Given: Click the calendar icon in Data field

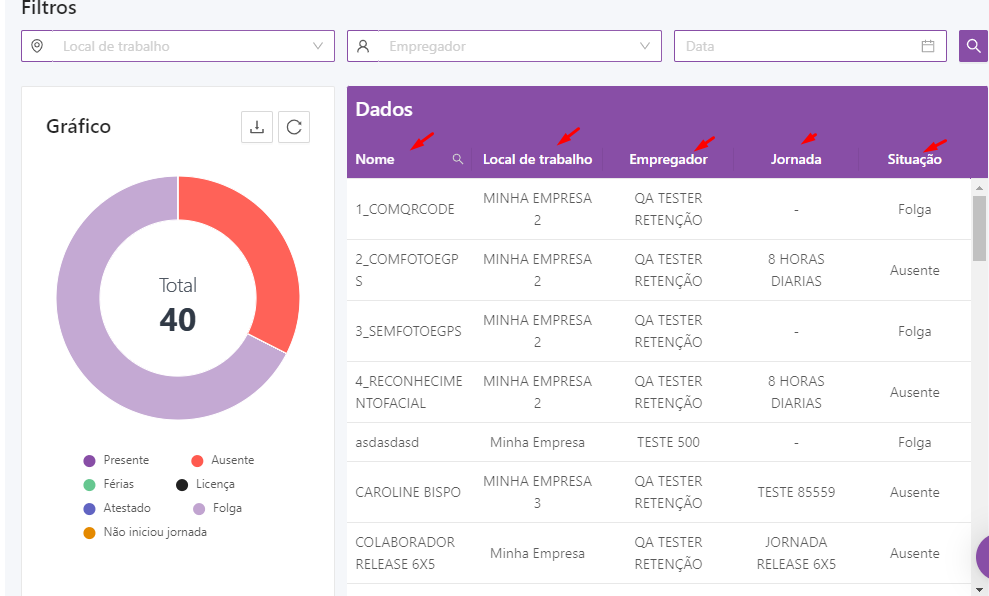Looking at the screenshot, I should click(927, 46).
